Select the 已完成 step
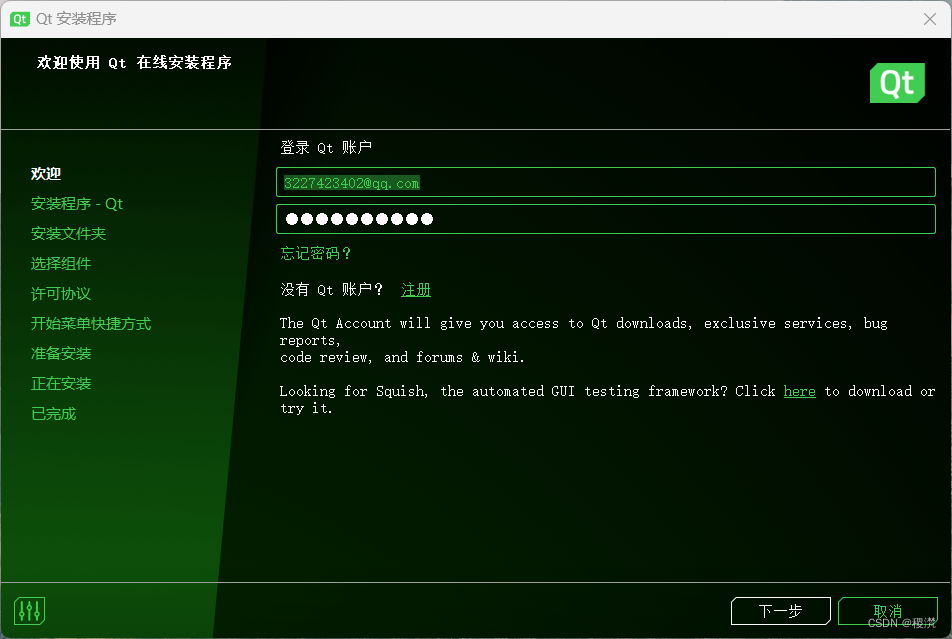952x639 pixels. 53,414
